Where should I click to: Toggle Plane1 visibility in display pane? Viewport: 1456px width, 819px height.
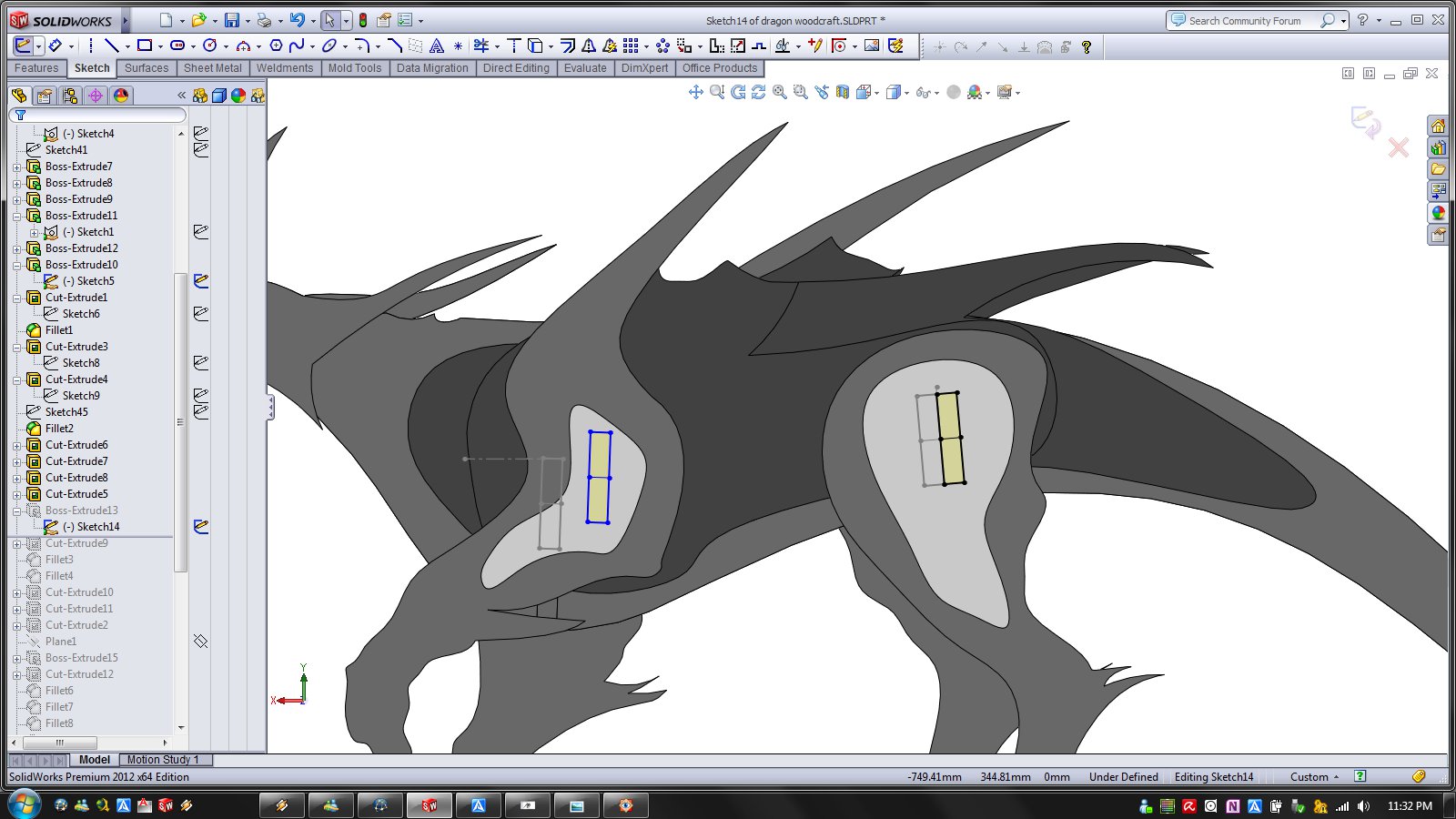pos(201,642)
